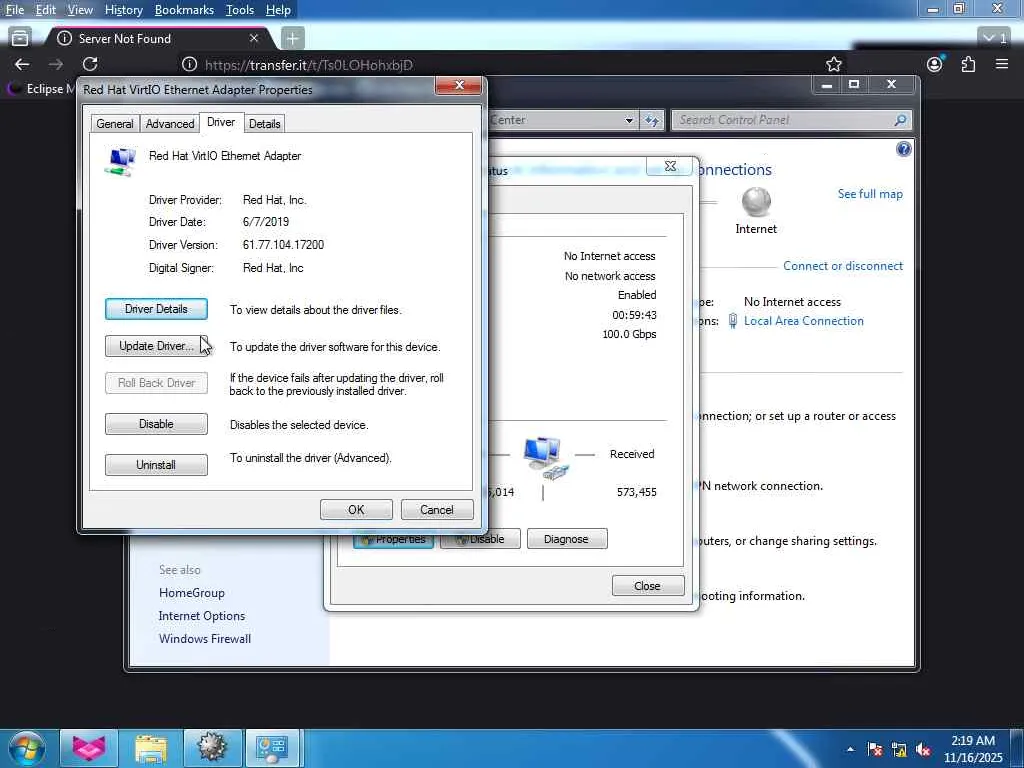Click the adapter icon in the properties dialog
Viewport: 1024px width, 768px height.
click(120, 161)
